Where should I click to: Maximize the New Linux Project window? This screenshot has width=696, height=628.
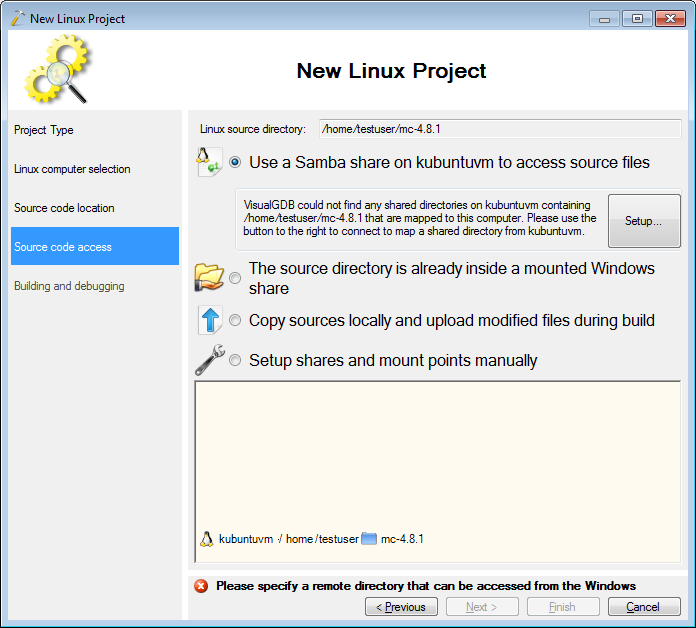pyautogui.click(x=637, y=19)
